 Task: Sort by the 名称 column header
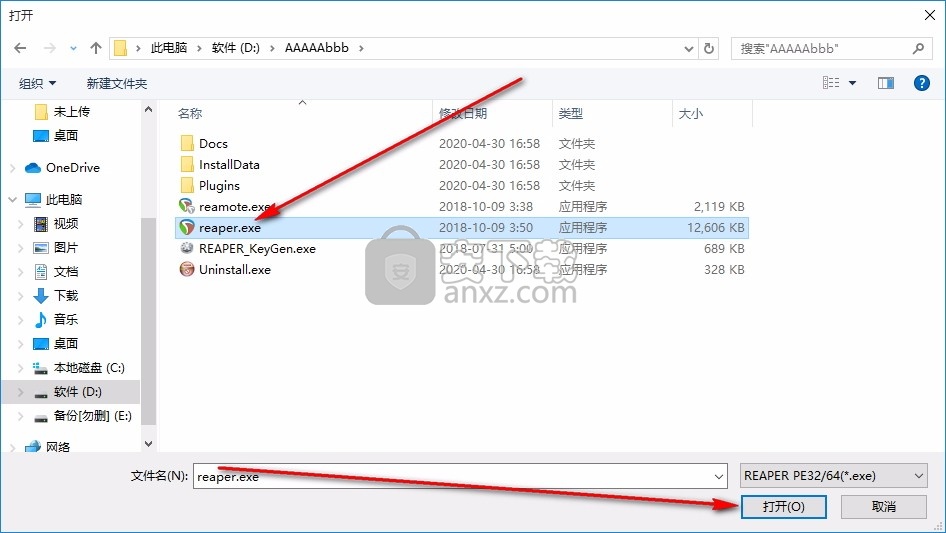tap(190, 113)
